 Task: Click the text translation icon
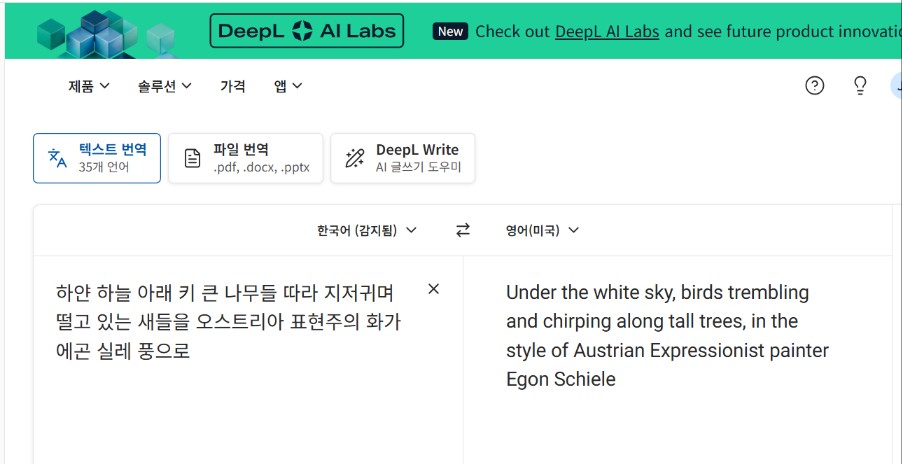click(58, 158)
